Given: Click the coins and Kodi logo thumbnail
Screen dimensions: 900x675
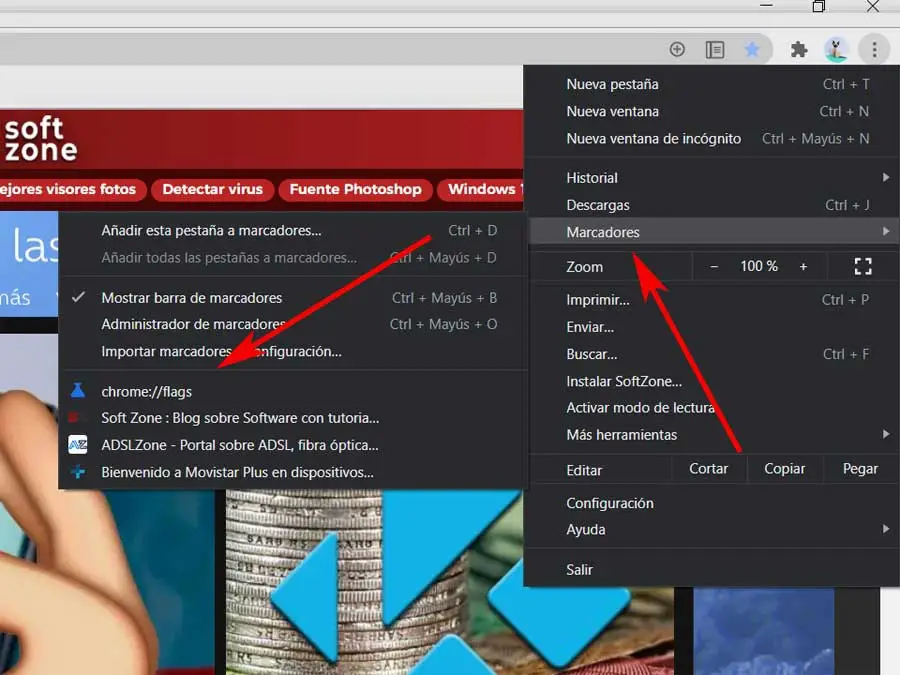Looking at the screenshot, I should 450,582.
